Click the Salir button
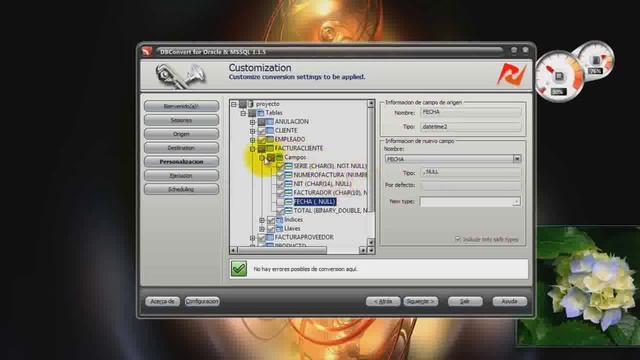Image resolution: width=640 pixels, height=360 pixels. 465,301
